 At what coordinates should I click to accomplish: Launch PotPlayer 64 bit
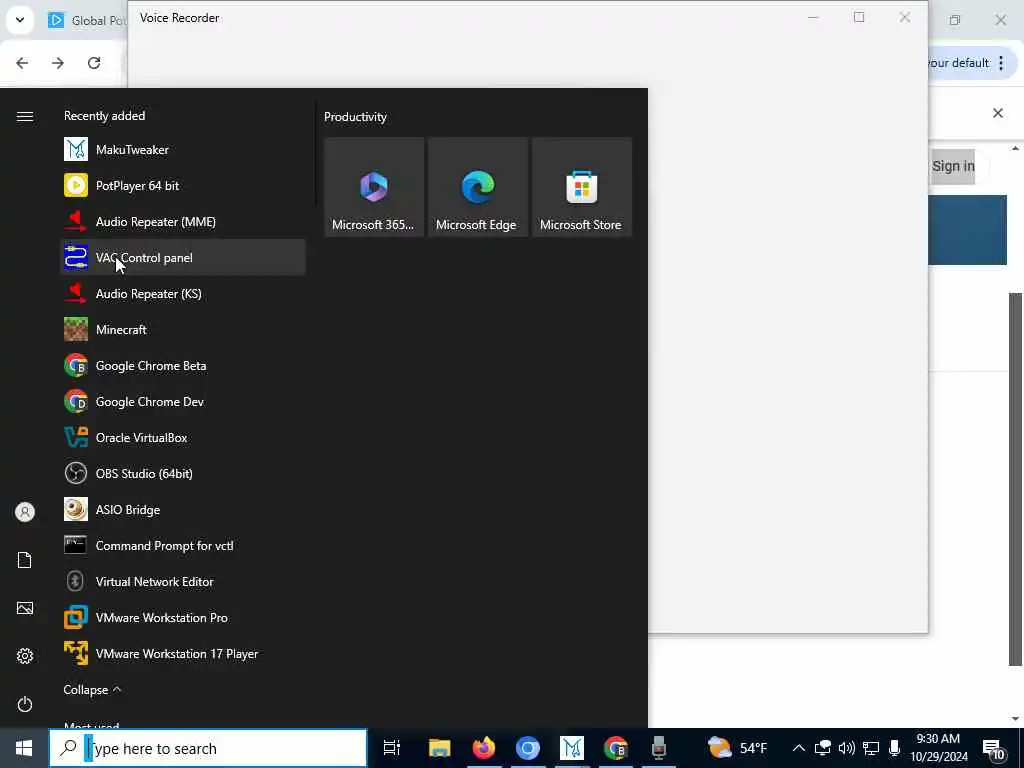[183, 185]
